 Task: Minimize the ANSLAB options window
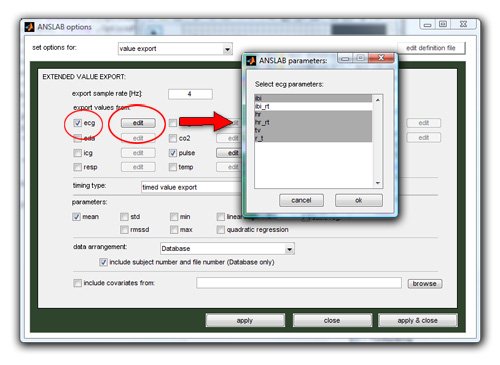coord(428,25)
